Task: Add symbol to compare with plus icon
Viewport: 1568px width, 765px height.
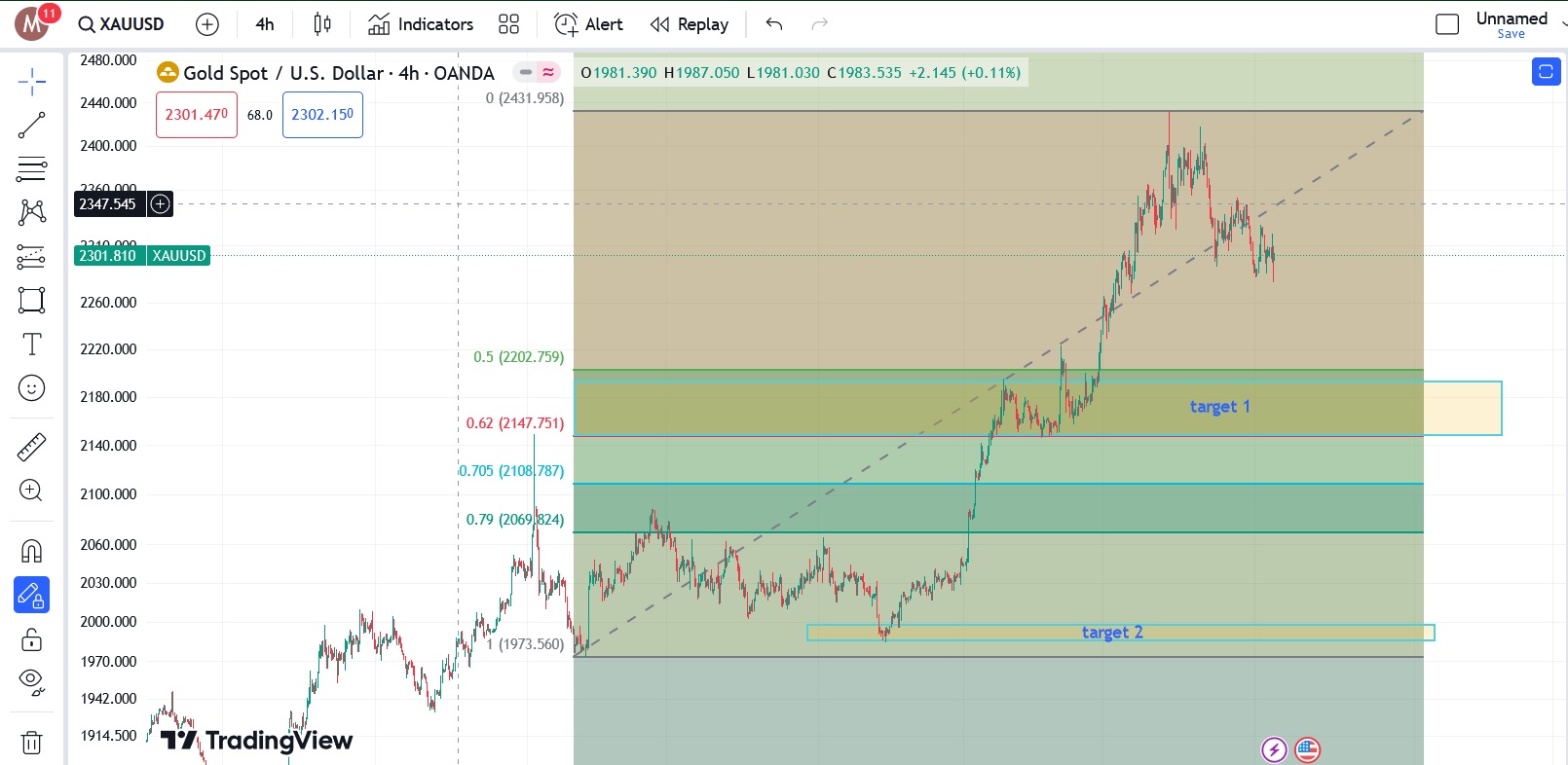Action: 207,24
